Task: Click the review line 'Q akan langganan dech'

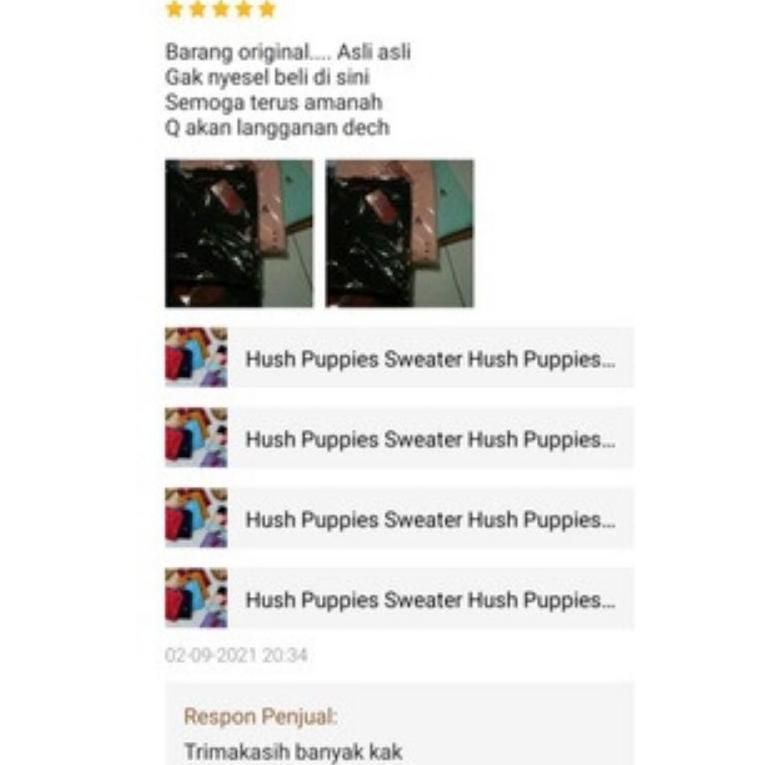Action: point(277,128)
